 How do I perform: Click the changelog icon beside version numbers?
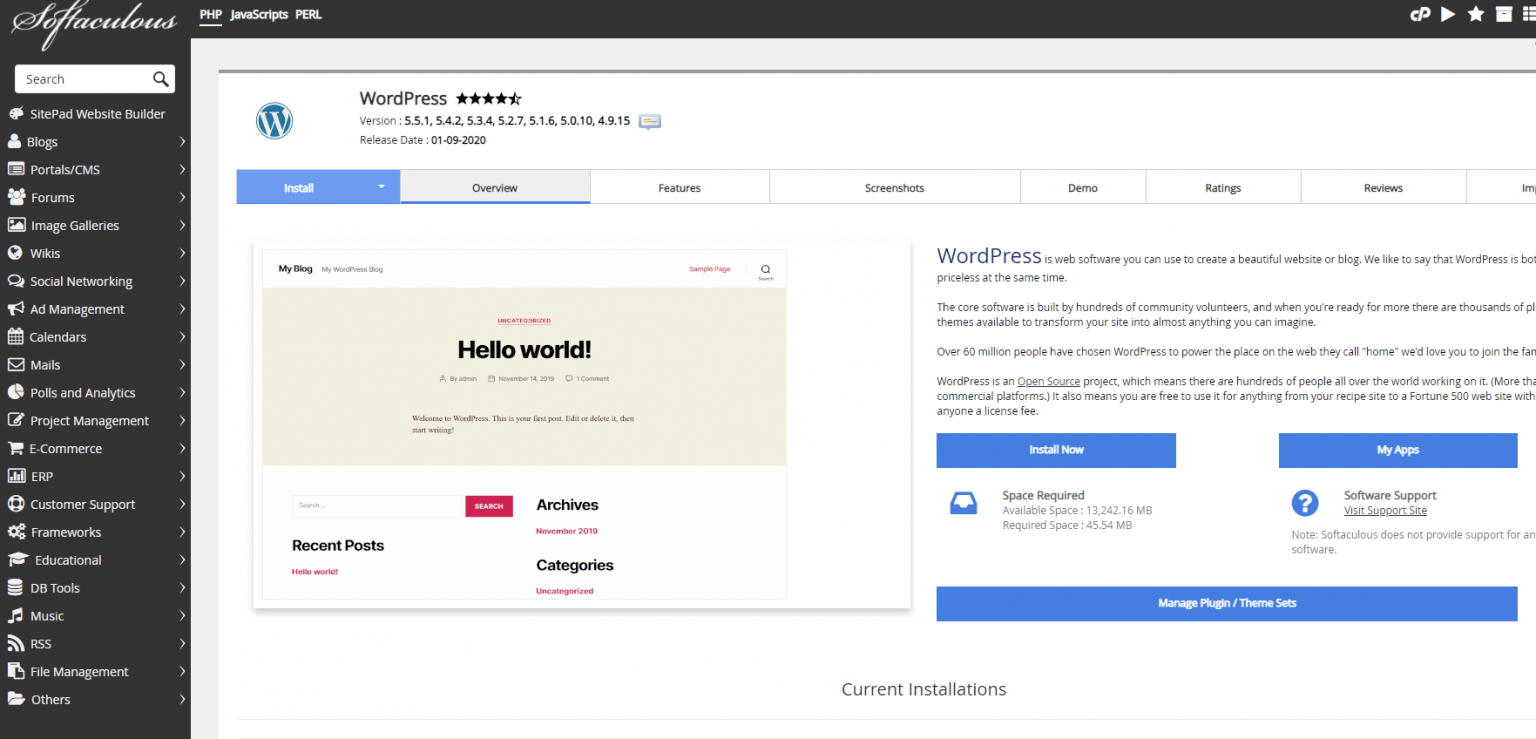coord(650,122)
